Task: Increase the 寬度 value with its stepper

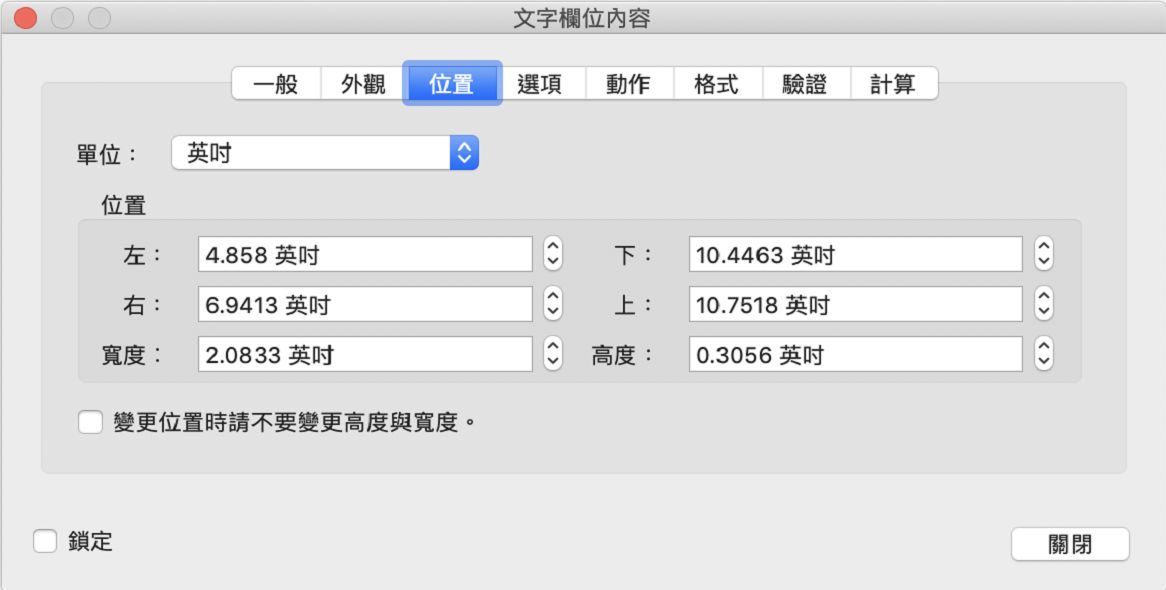Action: tap(553, 348)
